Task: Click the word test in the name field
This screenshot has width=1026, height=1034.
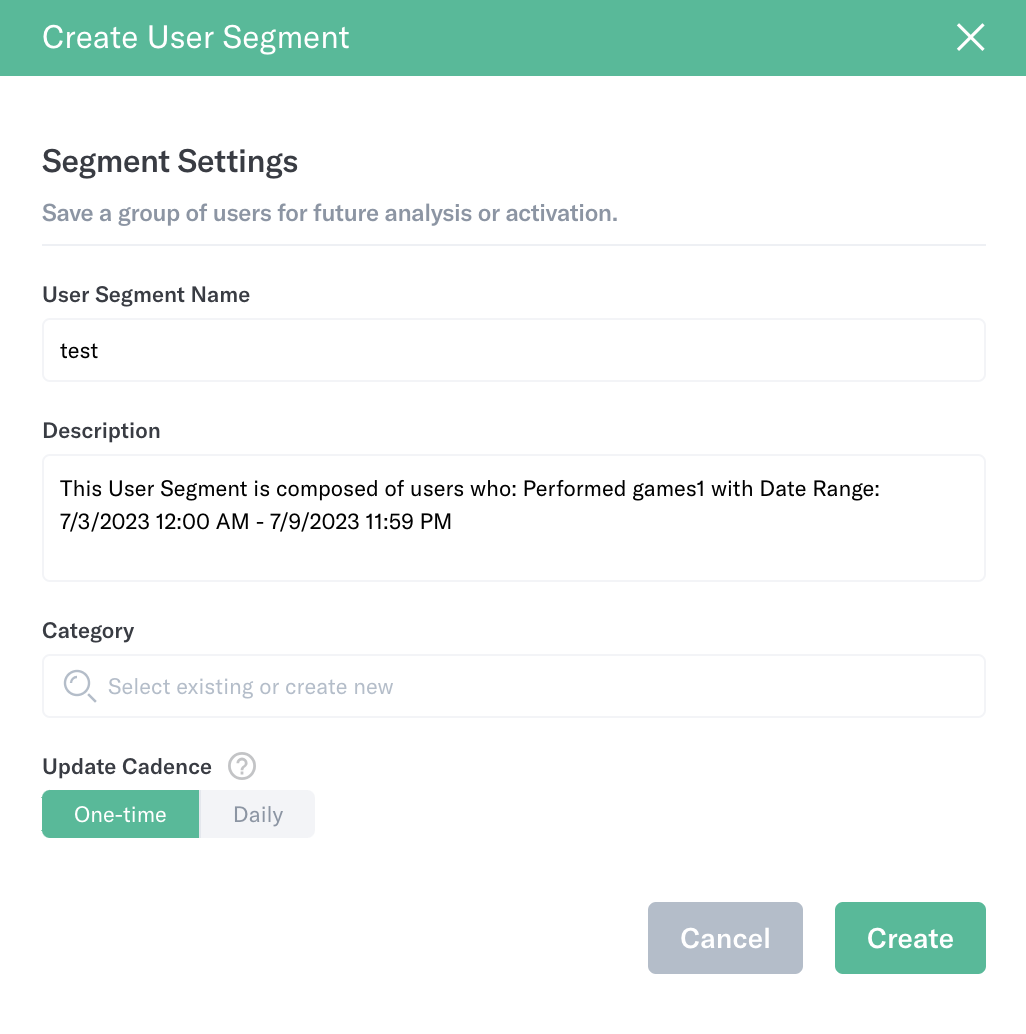Action: (78, 351)
